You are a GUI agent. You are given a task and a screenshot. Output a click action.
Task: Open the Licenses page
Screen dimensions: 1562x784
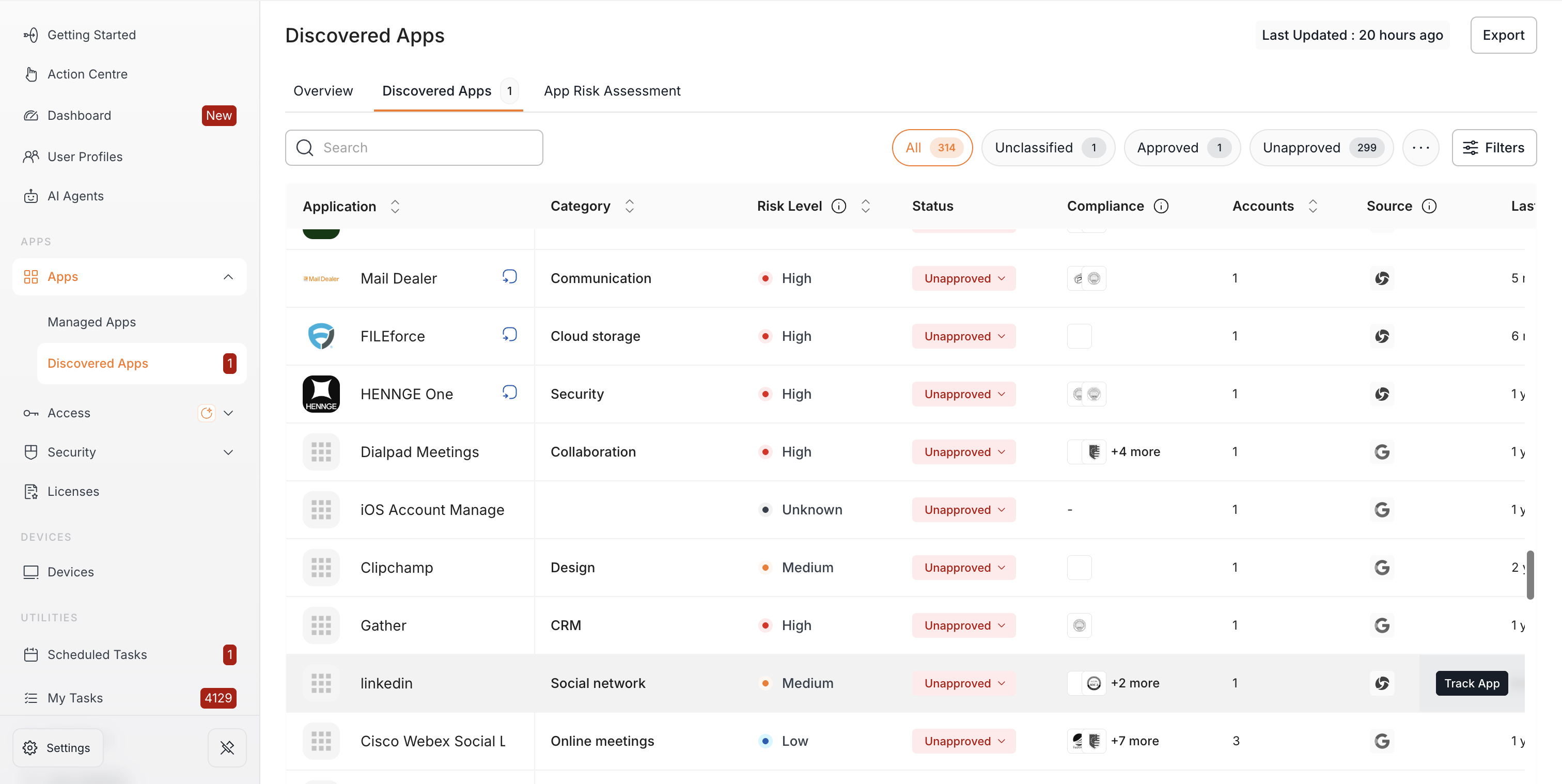pos(60,491)
